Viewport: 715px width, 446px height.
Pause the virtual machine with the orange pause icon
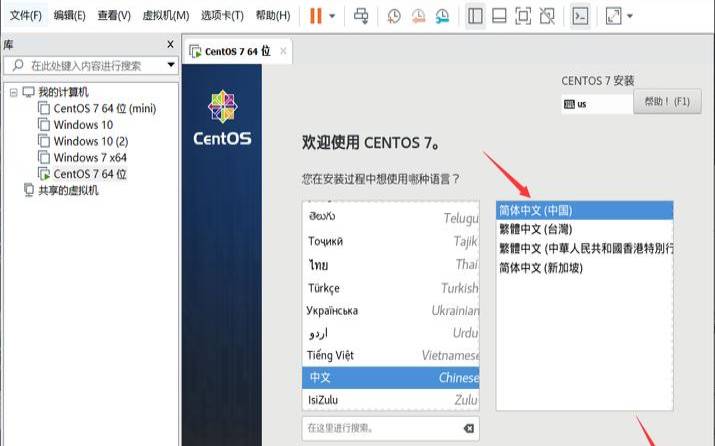(x=316, y=16)
